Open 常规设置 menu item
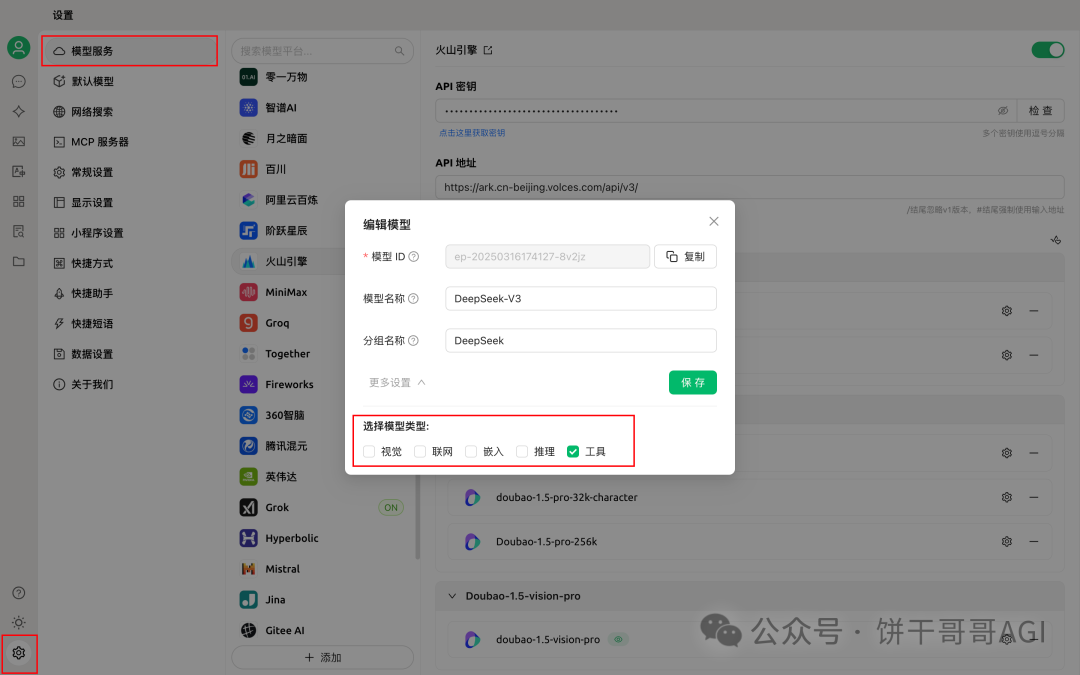1080x675 pixels. click(x=129, y=172)
